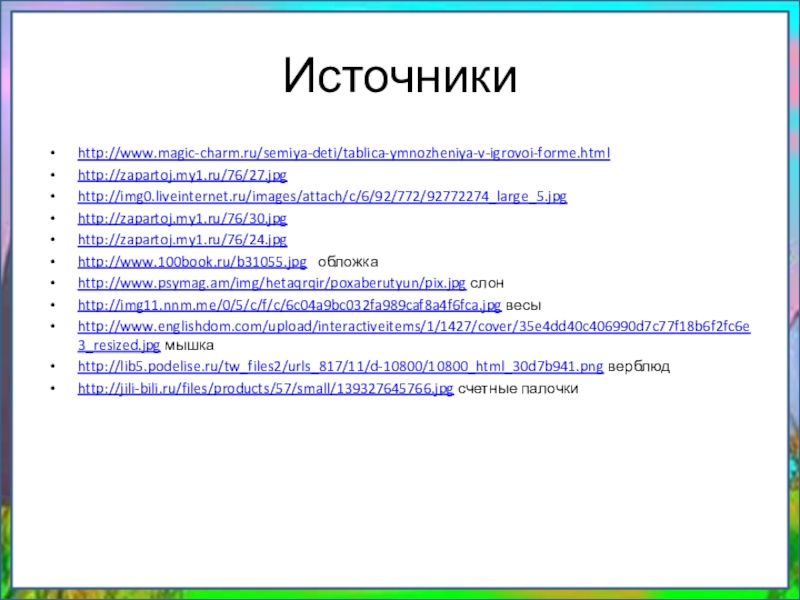Follow the img0.liveinternet.ru 92772274_large_5.jpg link
The height and width of the screenshot is (600, 800).
(x=322, y=196)
